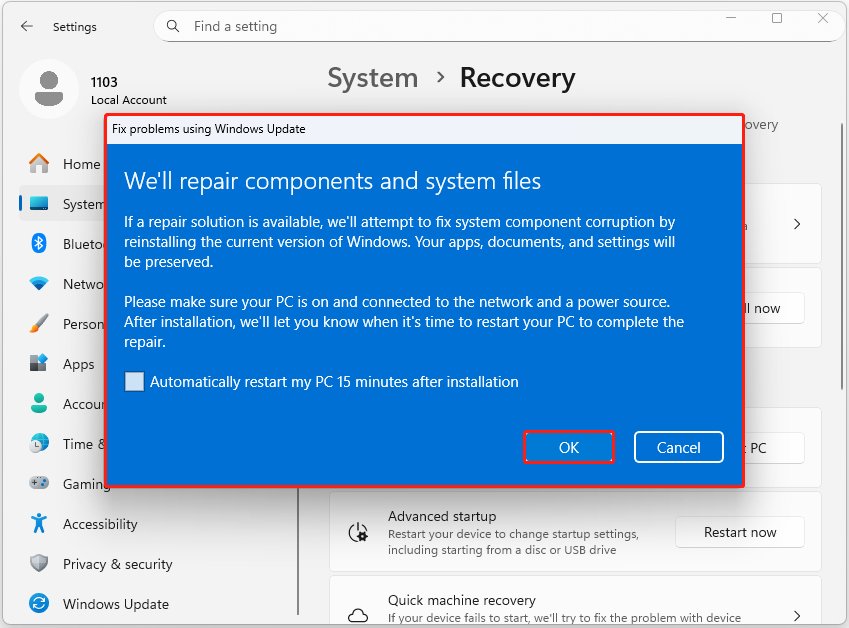Open Accounts settings via the person icon
849x628 pixels.
pyautogui.click(x=38, y=403)
